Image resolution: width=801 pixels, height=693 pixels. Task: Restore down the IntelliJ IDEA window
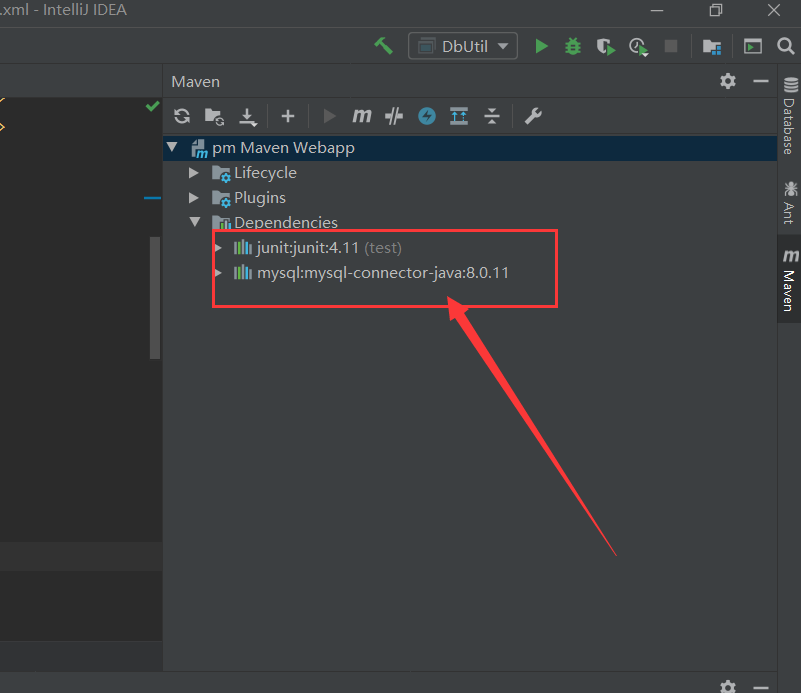pyautogui.click(x=716, y=10)
